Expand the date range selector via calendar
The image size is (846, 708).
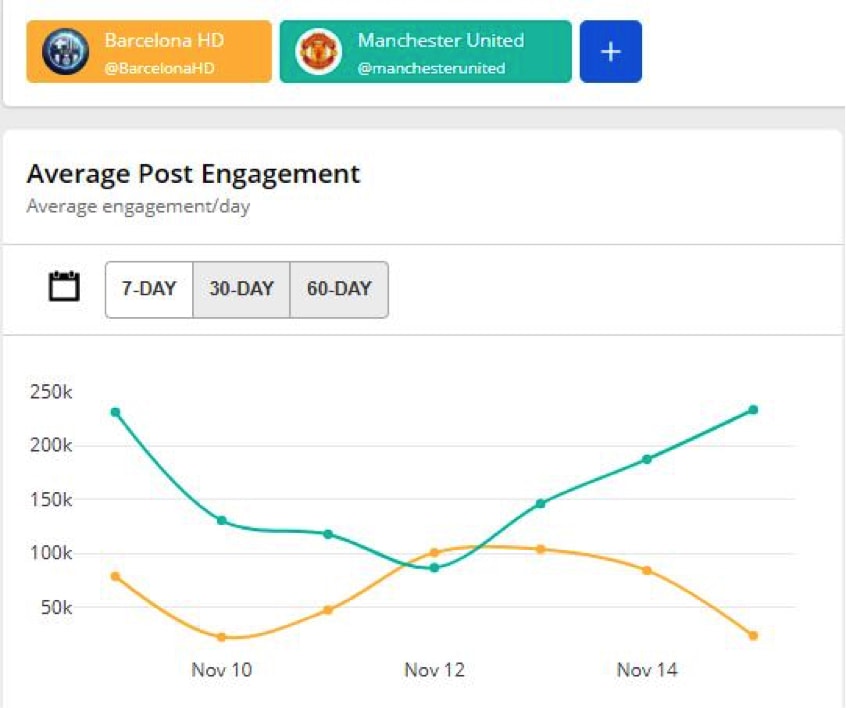[x=64, y=288]
